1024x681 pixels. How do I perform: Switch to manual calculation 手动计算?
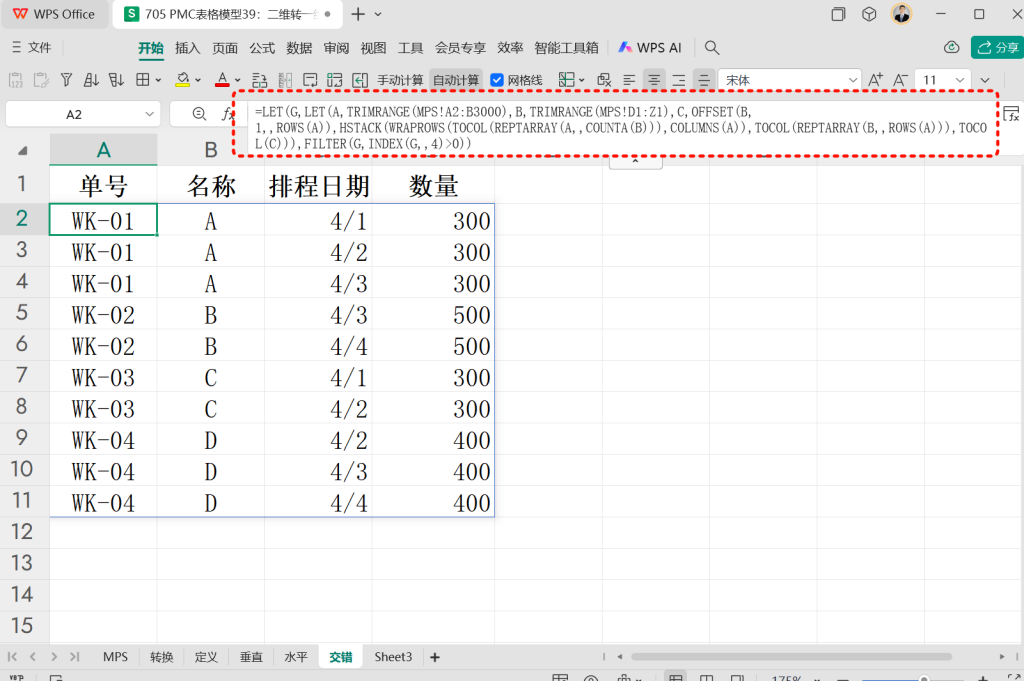point(400,80)
